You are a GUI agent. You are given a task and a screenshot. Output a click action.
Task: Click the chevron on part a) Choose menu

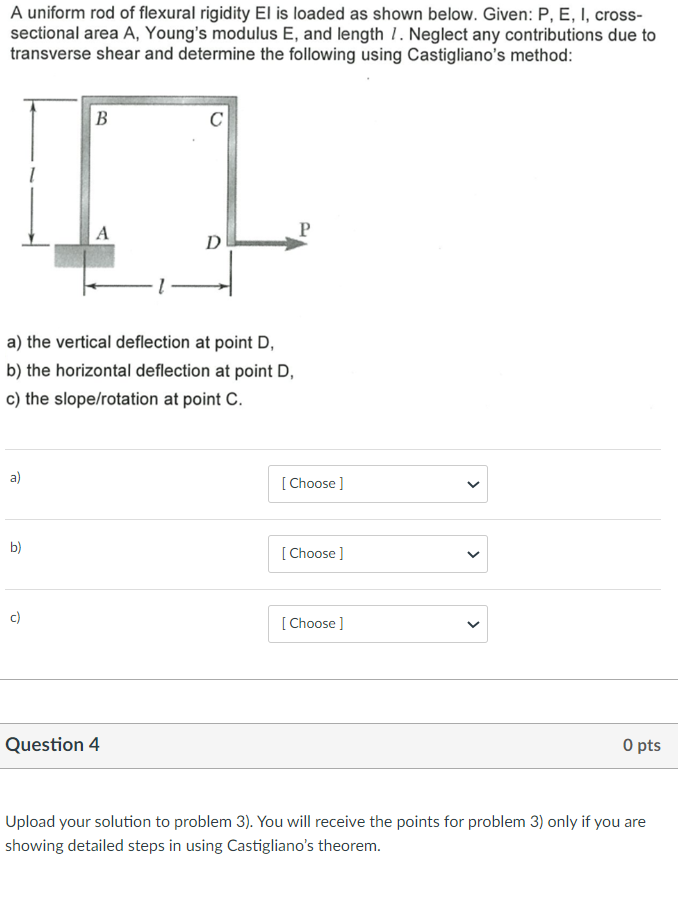point(471,484)
